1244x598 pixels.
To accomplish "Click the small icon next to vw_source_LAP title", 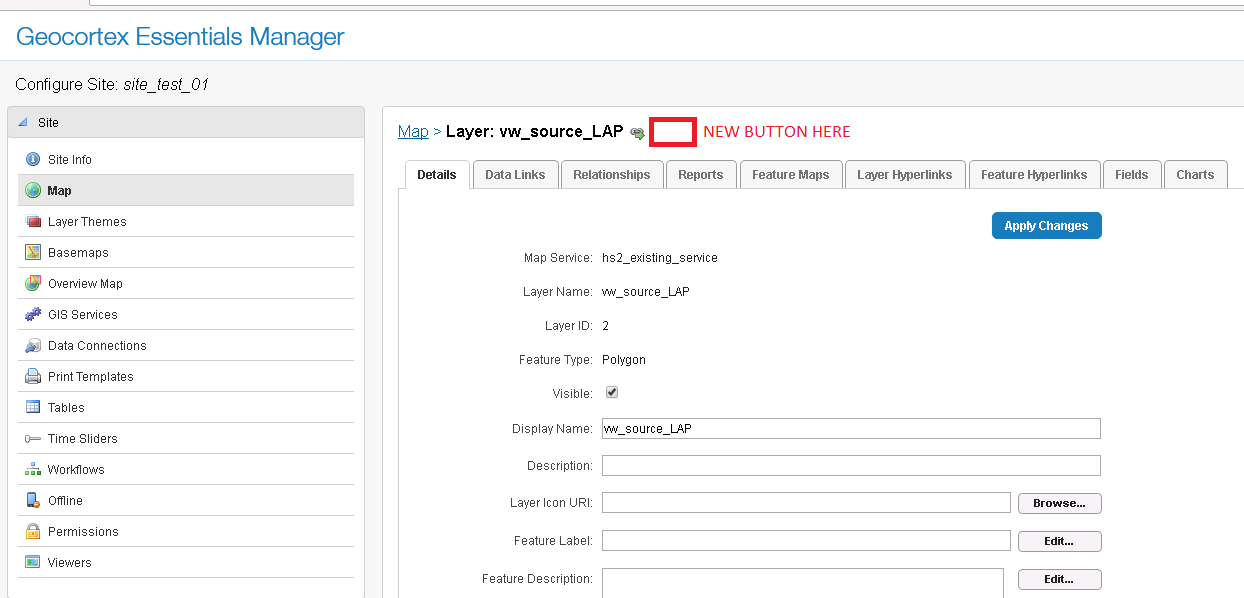I will [x=637, y=133].
